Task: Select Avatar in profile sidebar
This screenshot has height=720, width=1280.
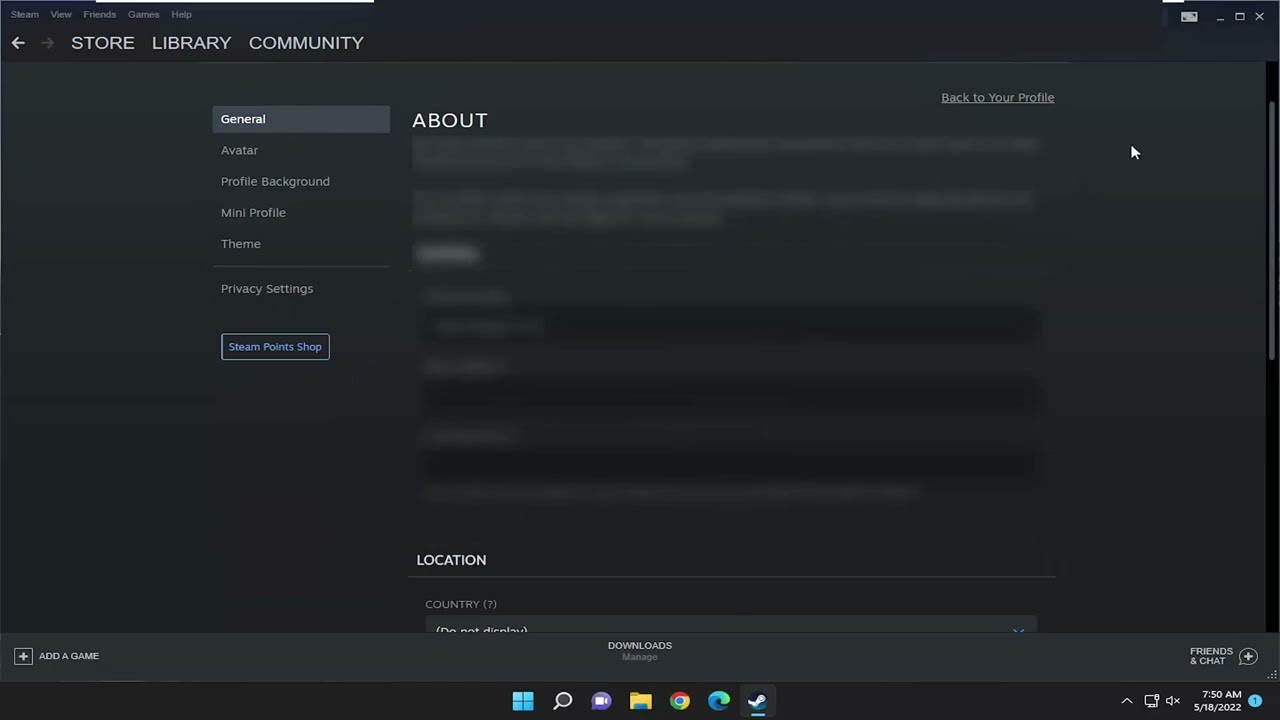Action: click(x=239, y=150)
